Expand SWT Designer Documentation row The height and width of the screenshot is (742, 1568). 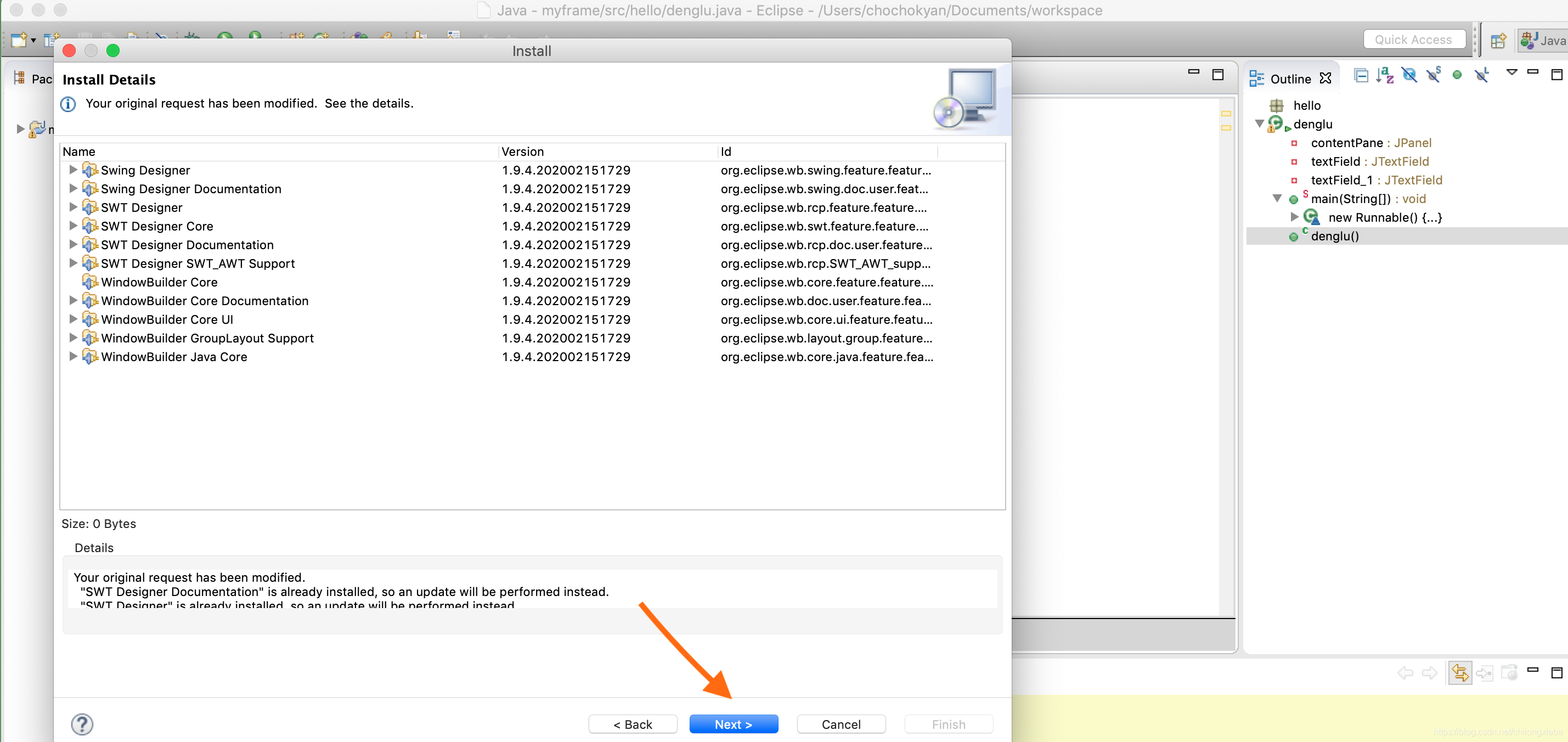(x=73, y=244)
